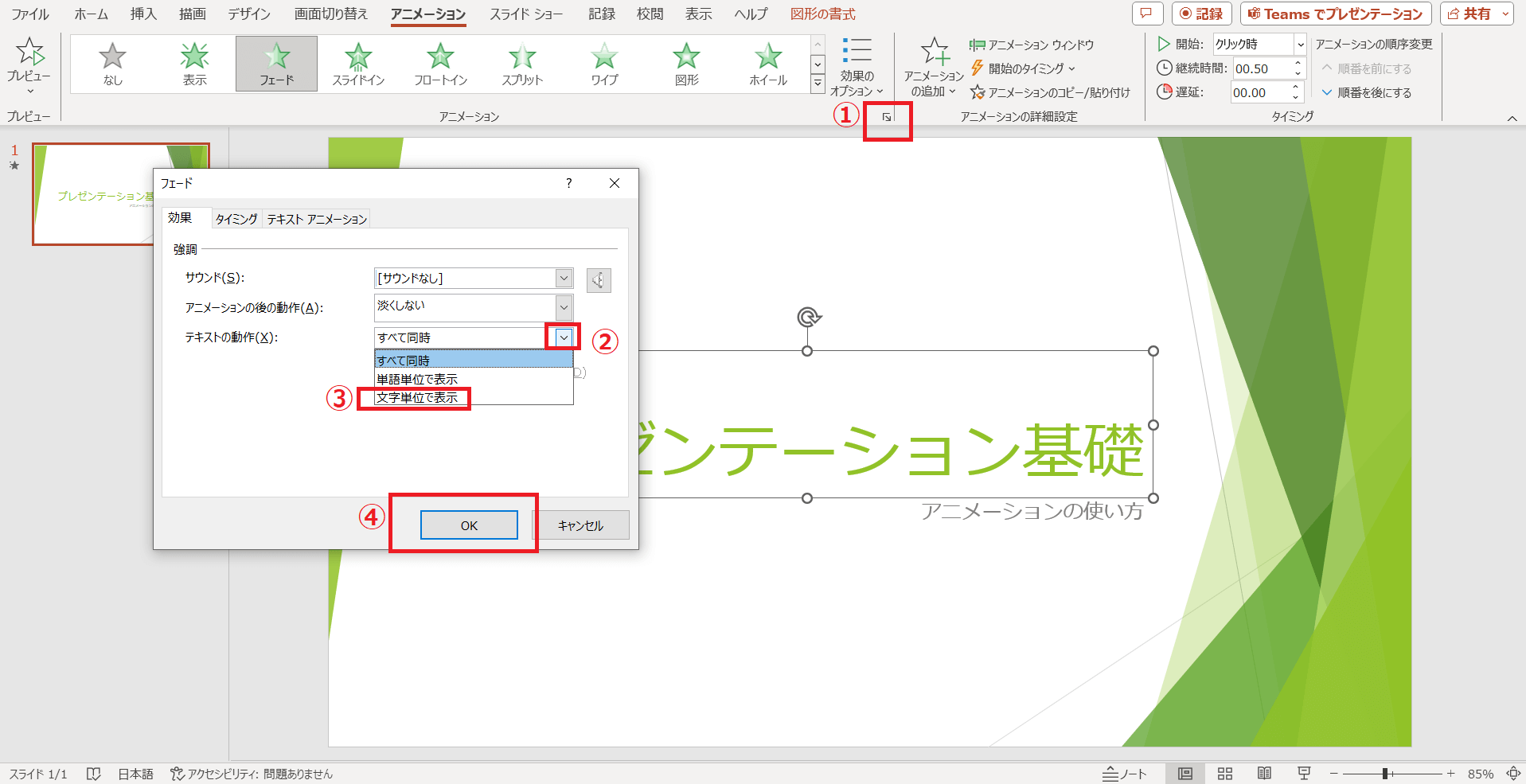Screen dimensions: 1526x784
Task: Expand the animation gallery more button
Action: pos(818,83)
